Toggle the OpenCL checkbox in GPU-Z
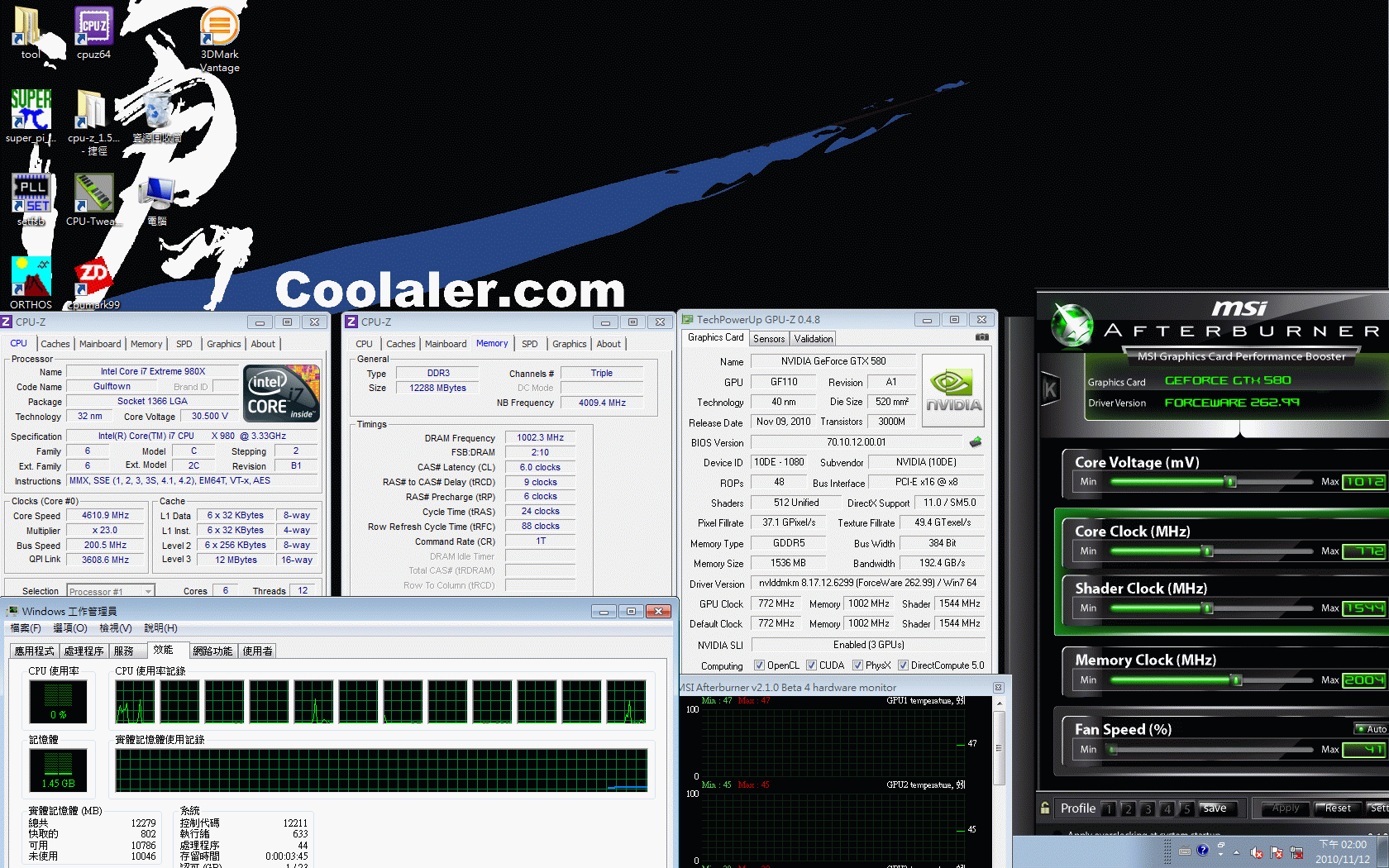The image size is (1389, 868). [759, 665]
